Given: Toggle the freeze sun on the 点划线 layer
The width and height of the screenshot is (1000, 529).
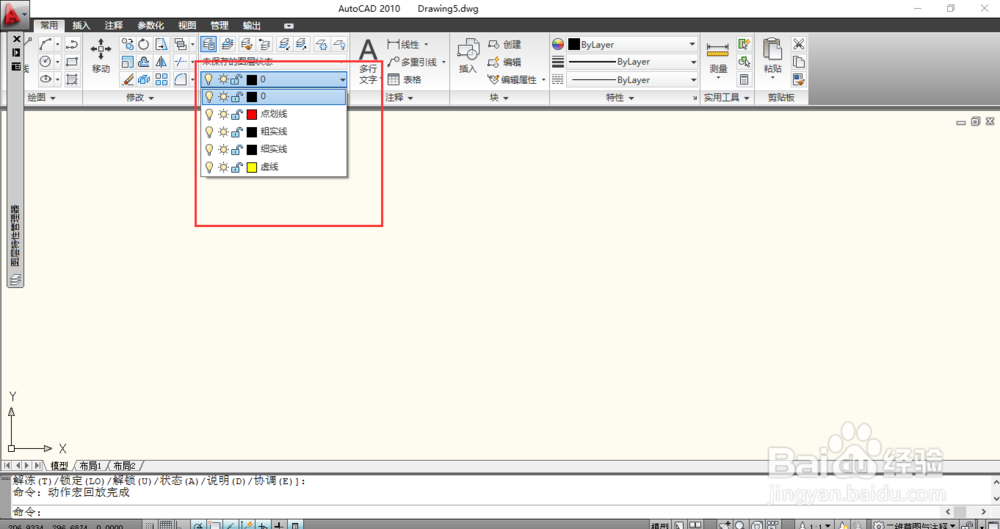Looking at the screenshot, I should coord(223,114).
